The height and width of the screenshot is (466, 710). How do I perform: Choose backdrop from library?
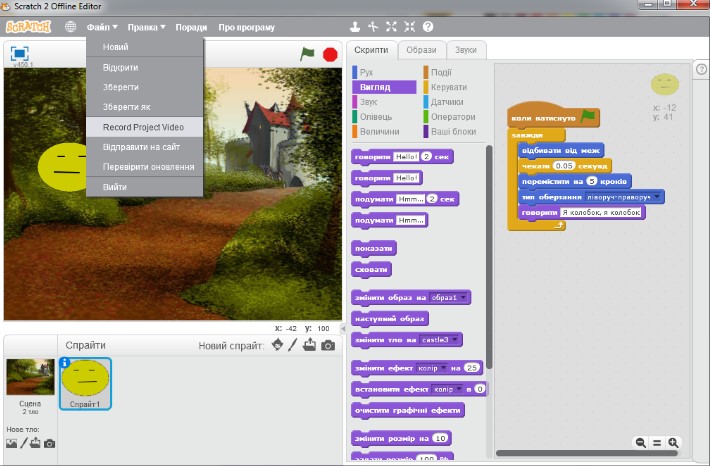pos(11,443)
